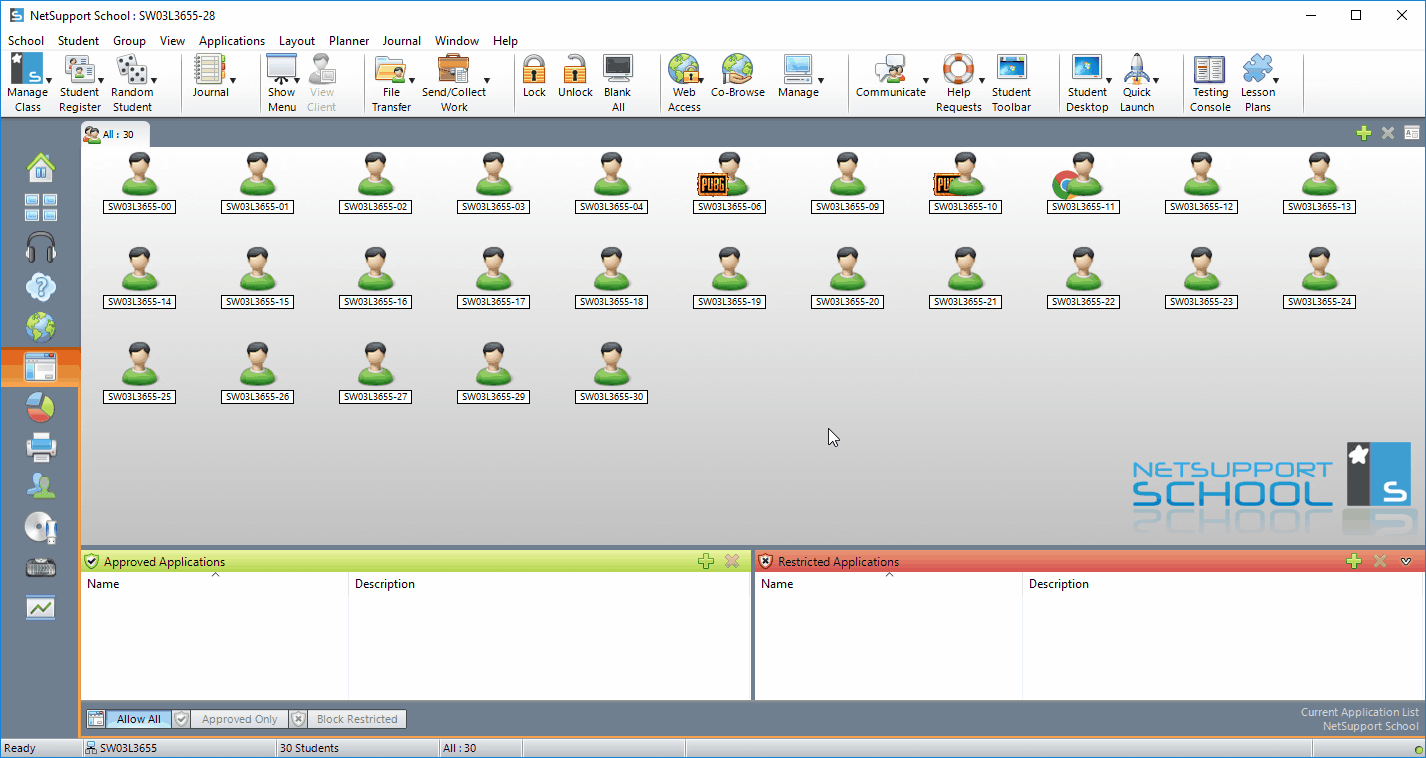Expand the Manage Class dropdown arrow

pyautogui.click(x=49, y=81)
